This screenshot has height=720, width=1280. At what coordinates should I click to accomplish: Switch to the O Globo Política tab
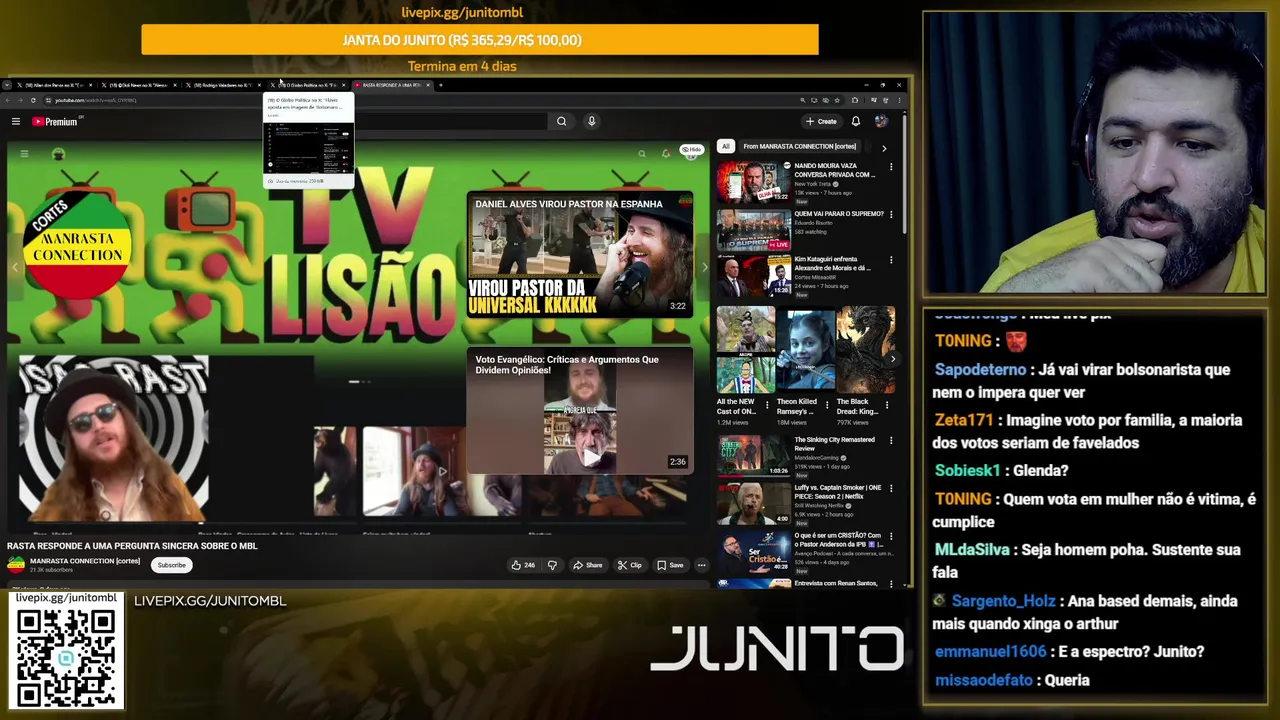[308, 85]
